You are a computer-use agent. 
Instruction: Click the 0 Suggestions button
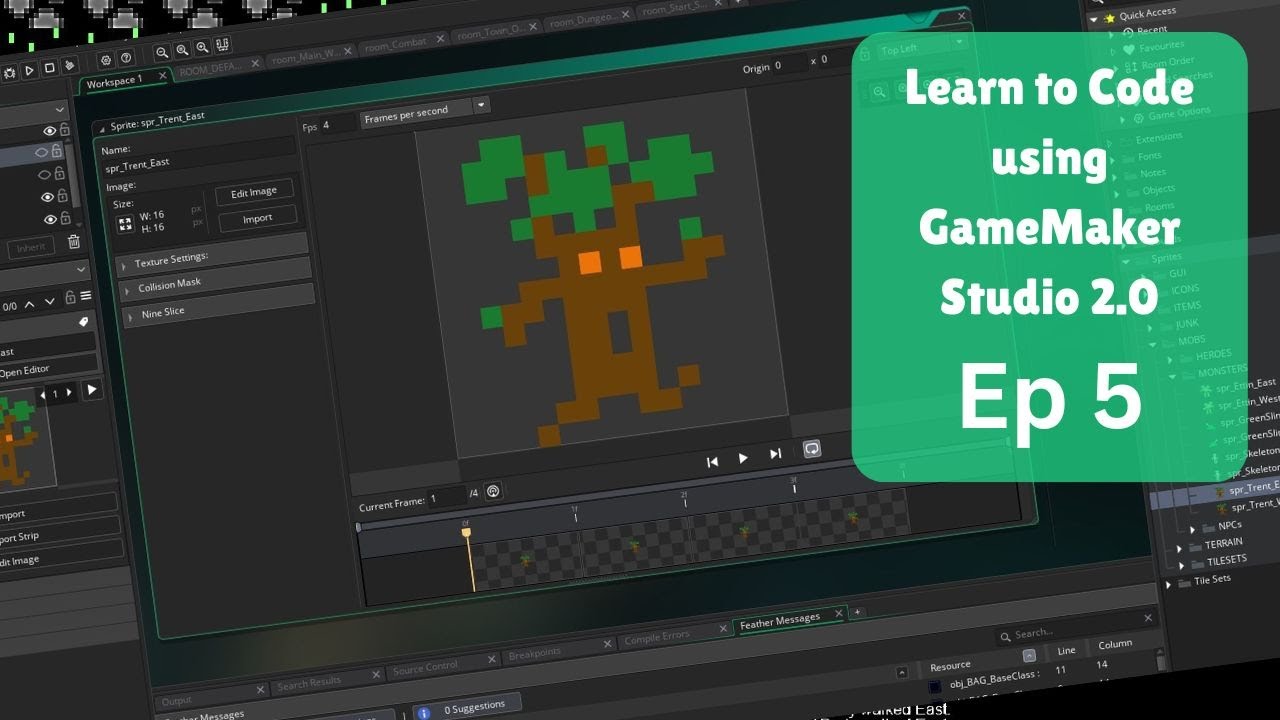click(x=467, y=708)
